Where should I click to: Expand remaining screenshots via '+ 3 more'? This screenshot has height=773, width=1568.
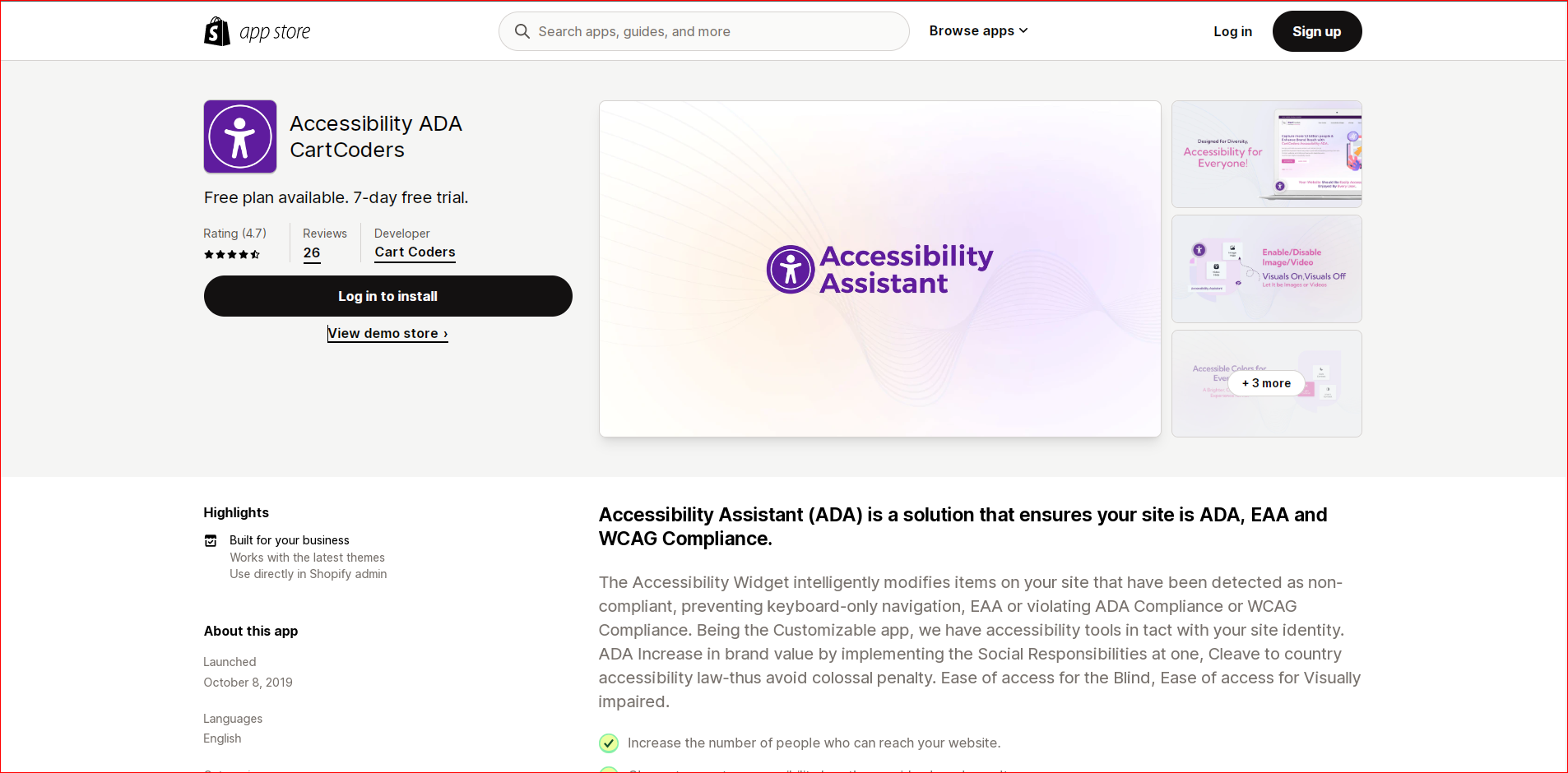[1265, 383]
